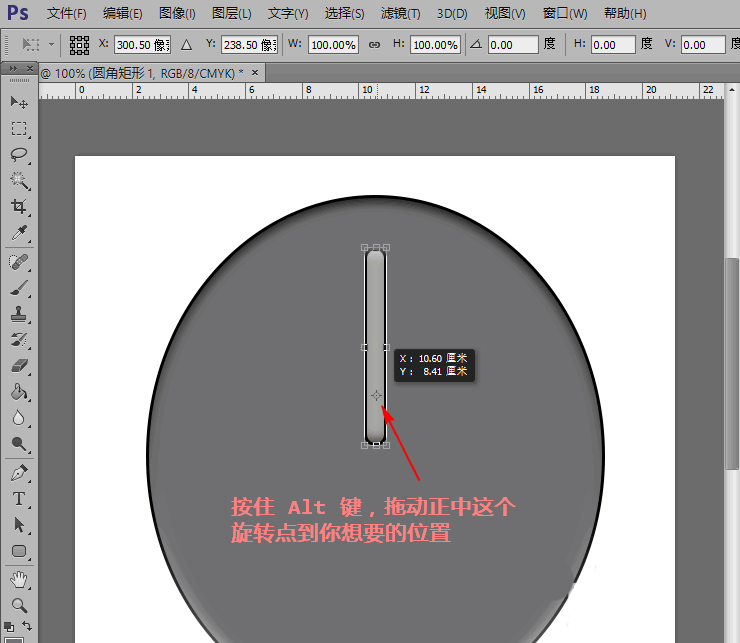
Task: Open the 文字(Y) menu
Action: click(x=288, y=13)
